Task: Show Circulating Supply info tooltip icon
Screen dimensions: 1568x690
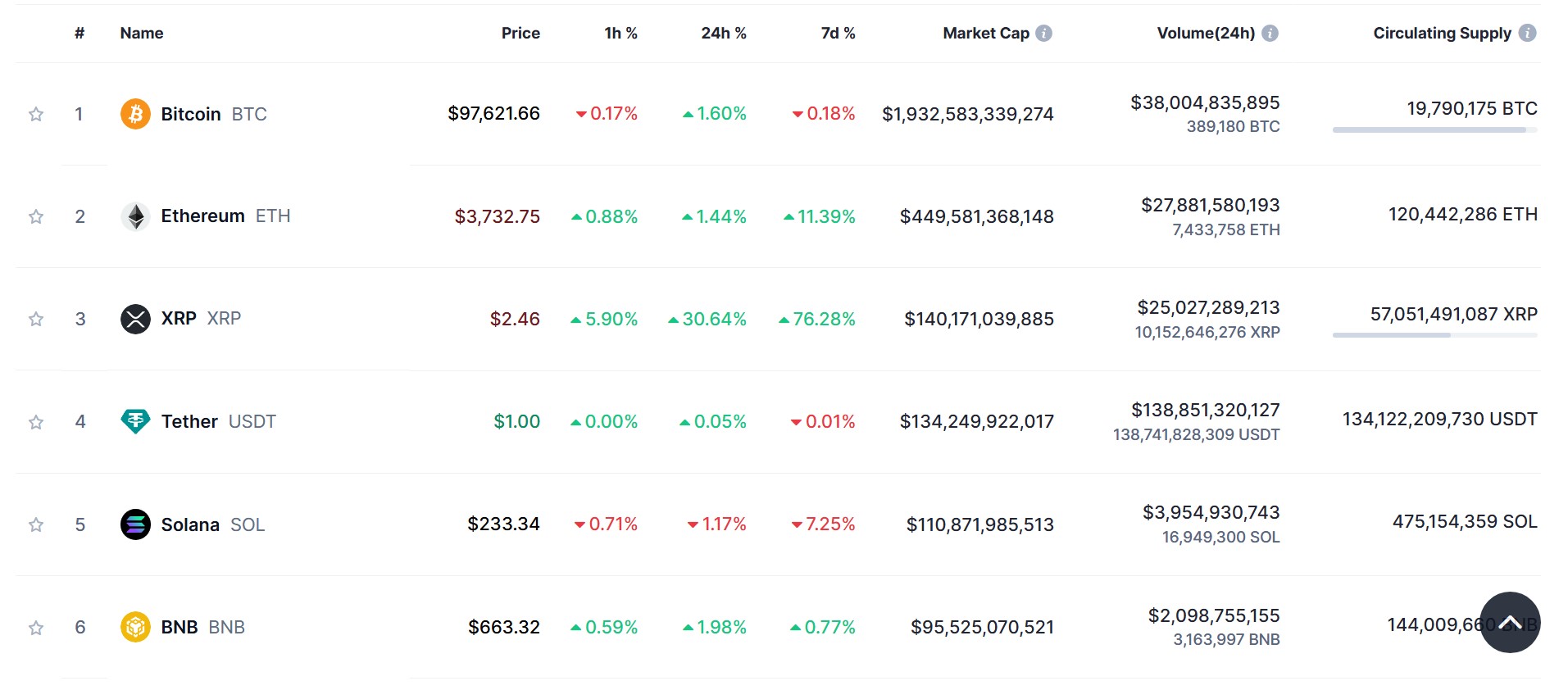Action: (x=1527, y=33)
